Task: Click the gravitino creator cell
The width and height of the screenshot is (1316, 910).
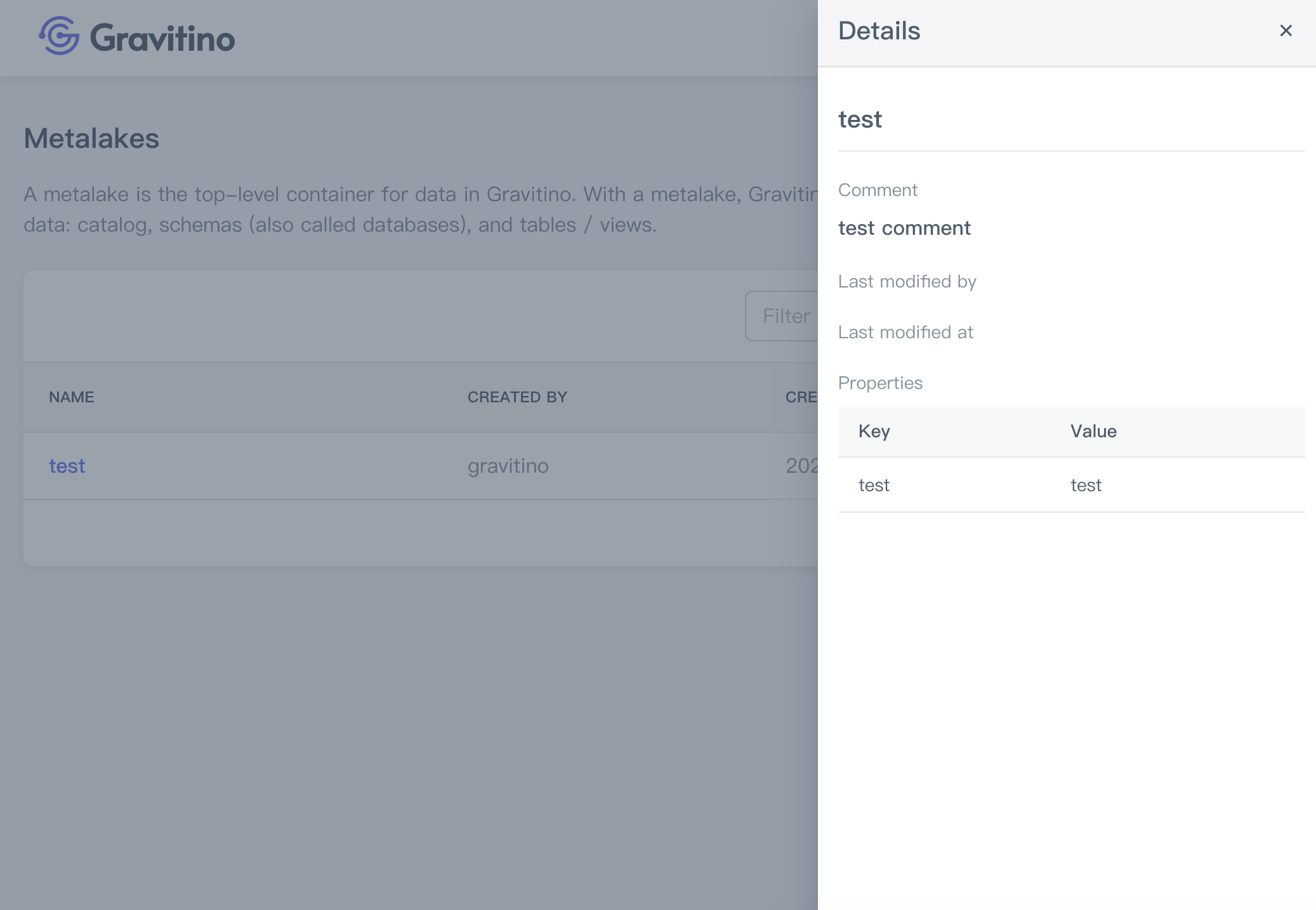Action: click(508, 466)
